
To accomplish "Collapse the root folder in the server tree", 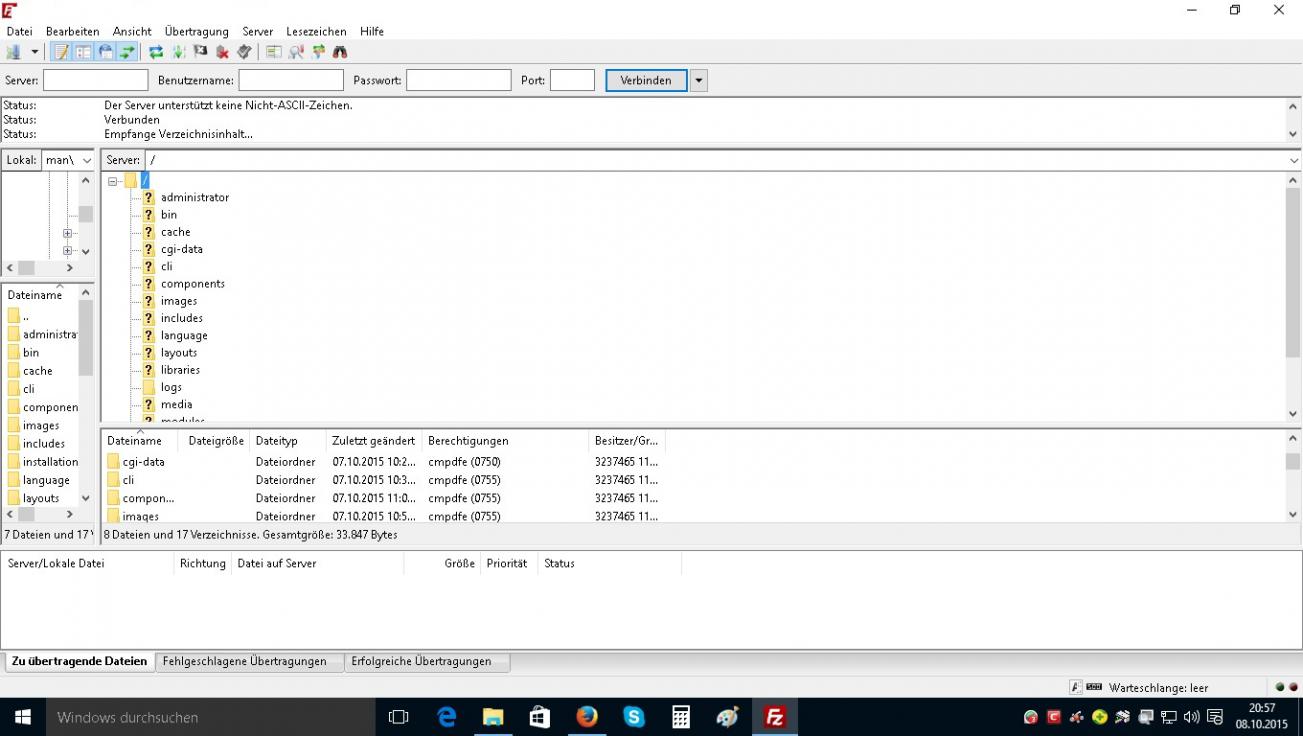I will (x=114, y=181).
